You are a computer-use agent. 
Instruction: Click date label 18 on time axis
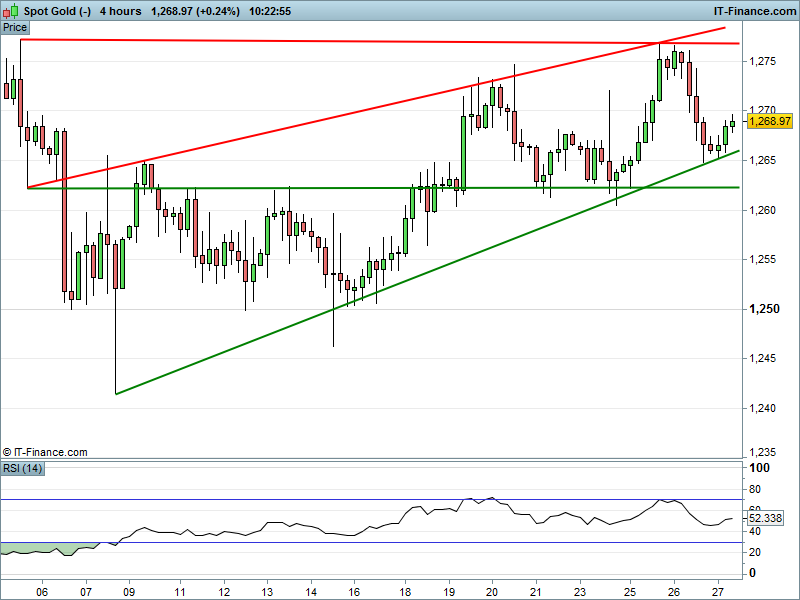[x=405, y=592]
